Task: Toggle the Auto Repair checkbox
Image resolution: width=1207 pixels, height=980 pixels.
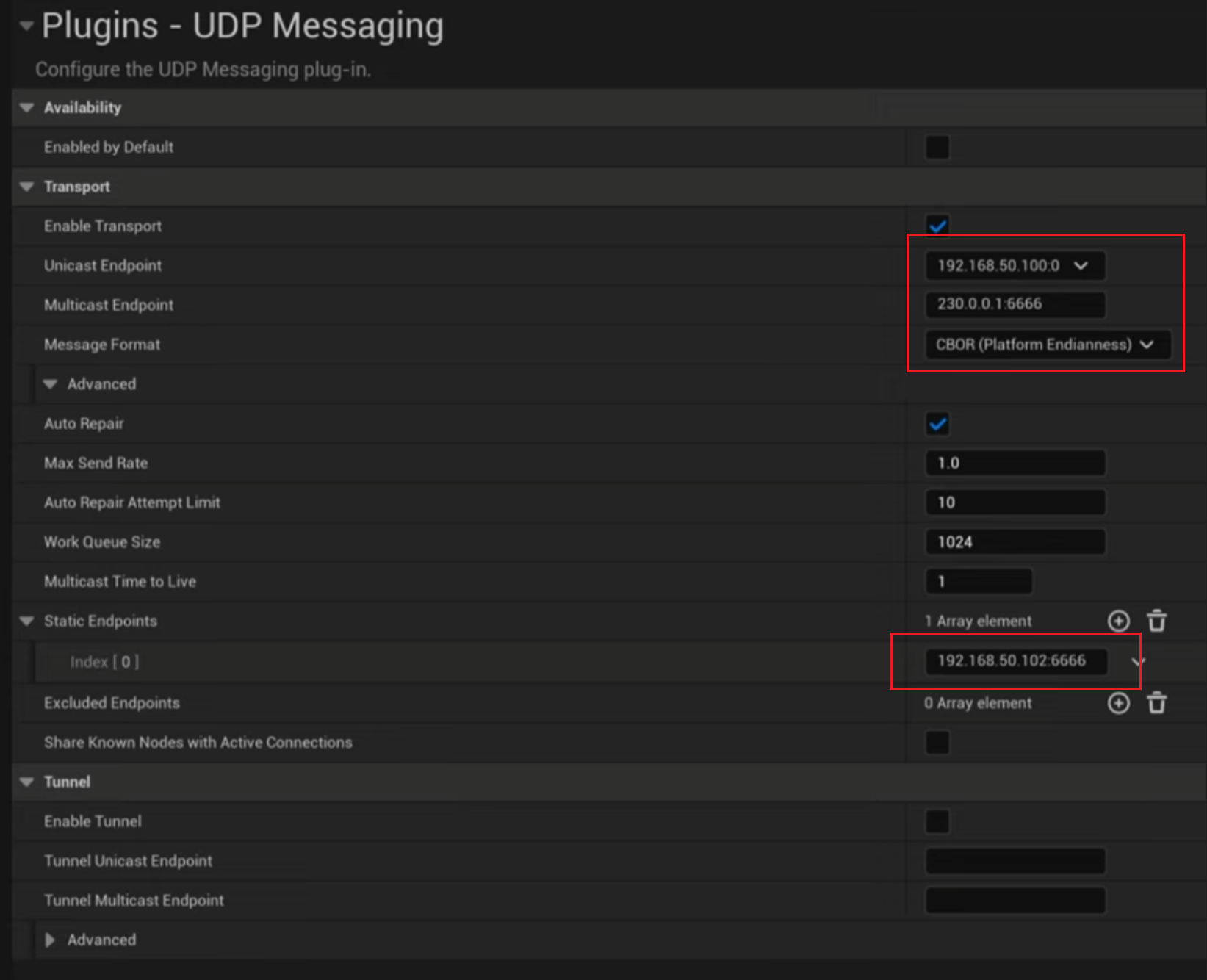Action: 937,423
